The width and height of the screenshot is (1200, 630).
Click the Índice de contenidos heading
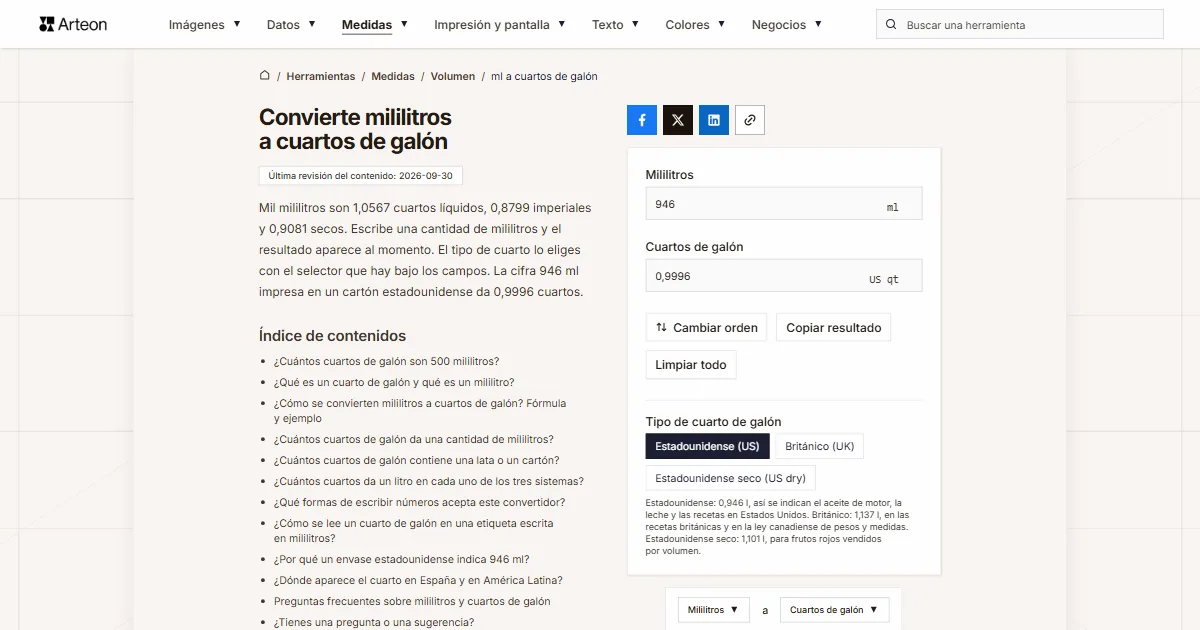tap(333, 336)
